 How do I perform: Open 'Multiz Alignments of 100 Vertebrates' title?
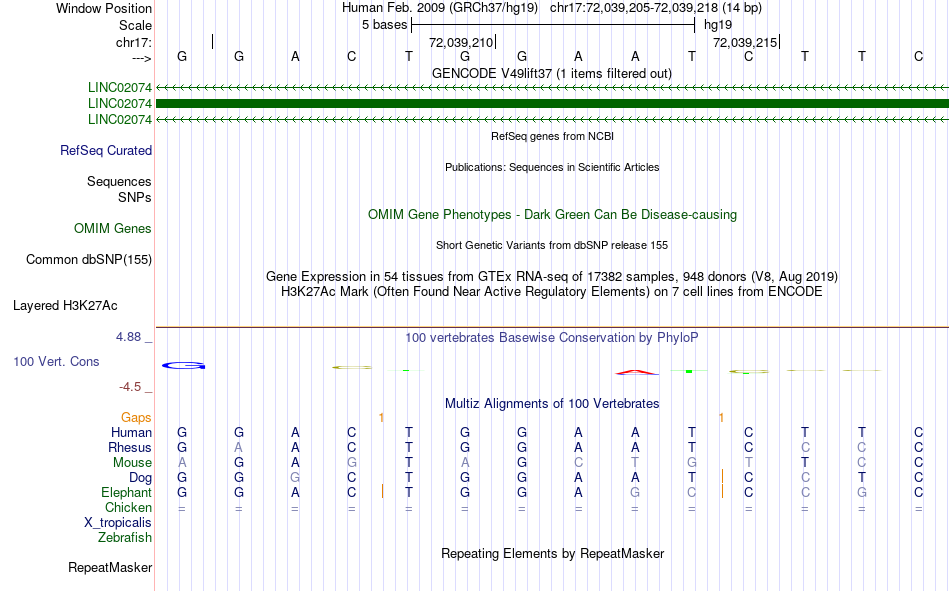pos(552,404)
